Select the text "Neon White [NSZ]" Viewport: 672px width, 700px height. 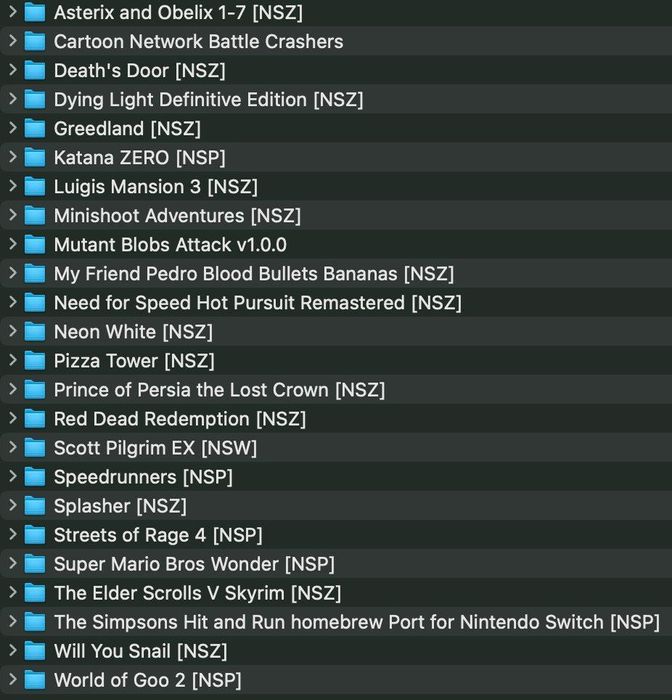[x=134, y=332]
